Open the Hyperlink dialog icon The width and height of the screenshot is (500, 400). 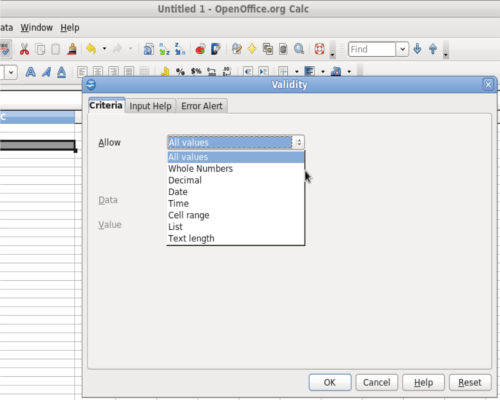pyautogui.click(x=148, y=49)
